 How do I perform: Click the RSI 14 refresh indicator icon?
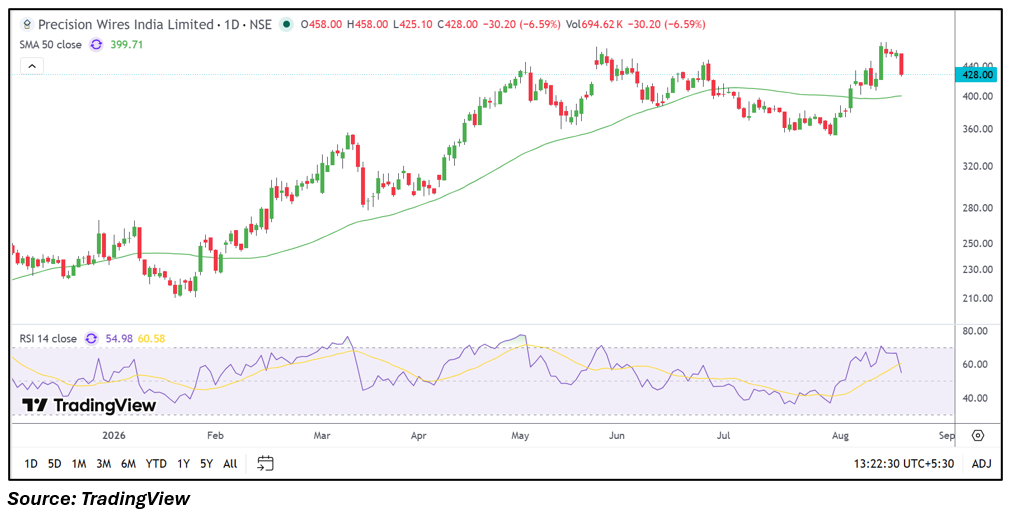(x=91, y=339)
